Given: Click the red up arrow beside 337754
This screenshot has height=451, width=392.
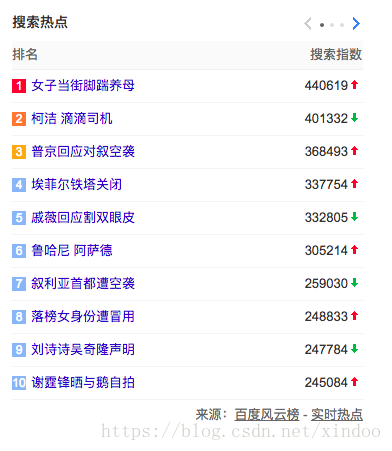Looking at the screenshot, I should coord(355,184).
